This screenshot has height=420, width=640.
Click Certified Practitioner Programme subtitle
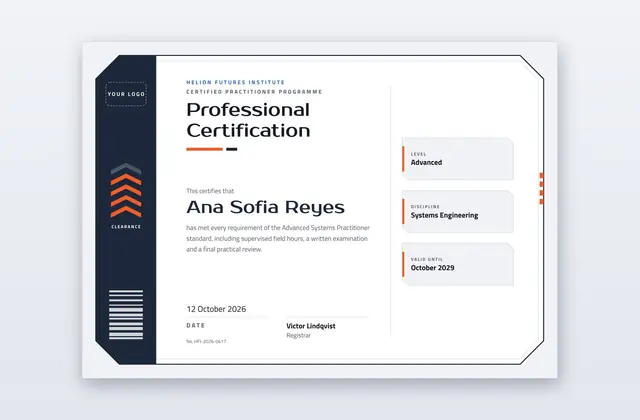tap(254, 92)
